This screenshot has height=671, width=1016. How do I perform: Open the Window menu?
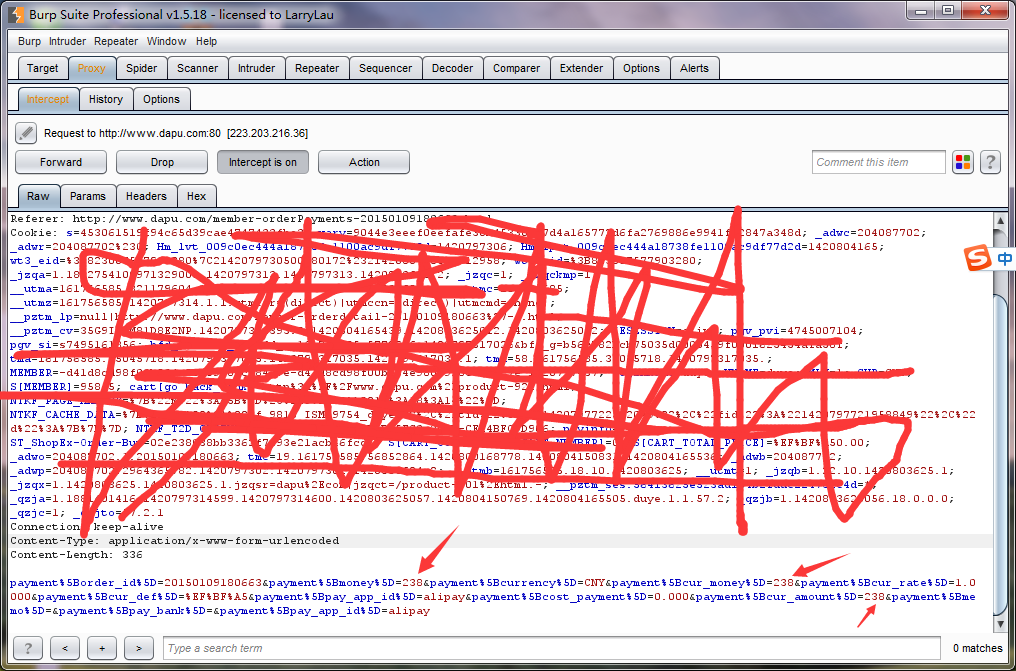[167, 41]
